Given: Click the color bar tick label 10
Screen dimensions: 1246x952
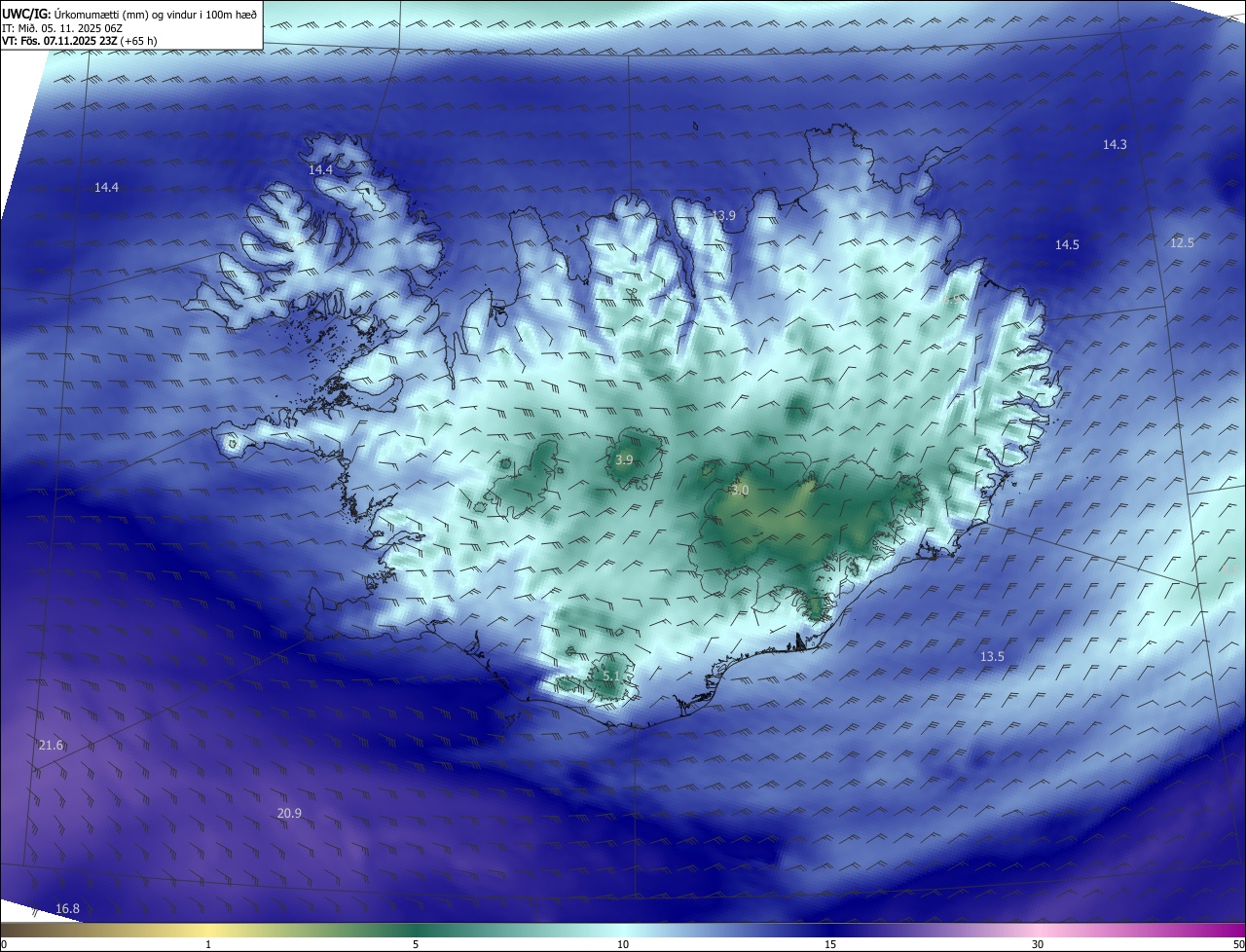Looking at the screenshot, I should (623, 944).
